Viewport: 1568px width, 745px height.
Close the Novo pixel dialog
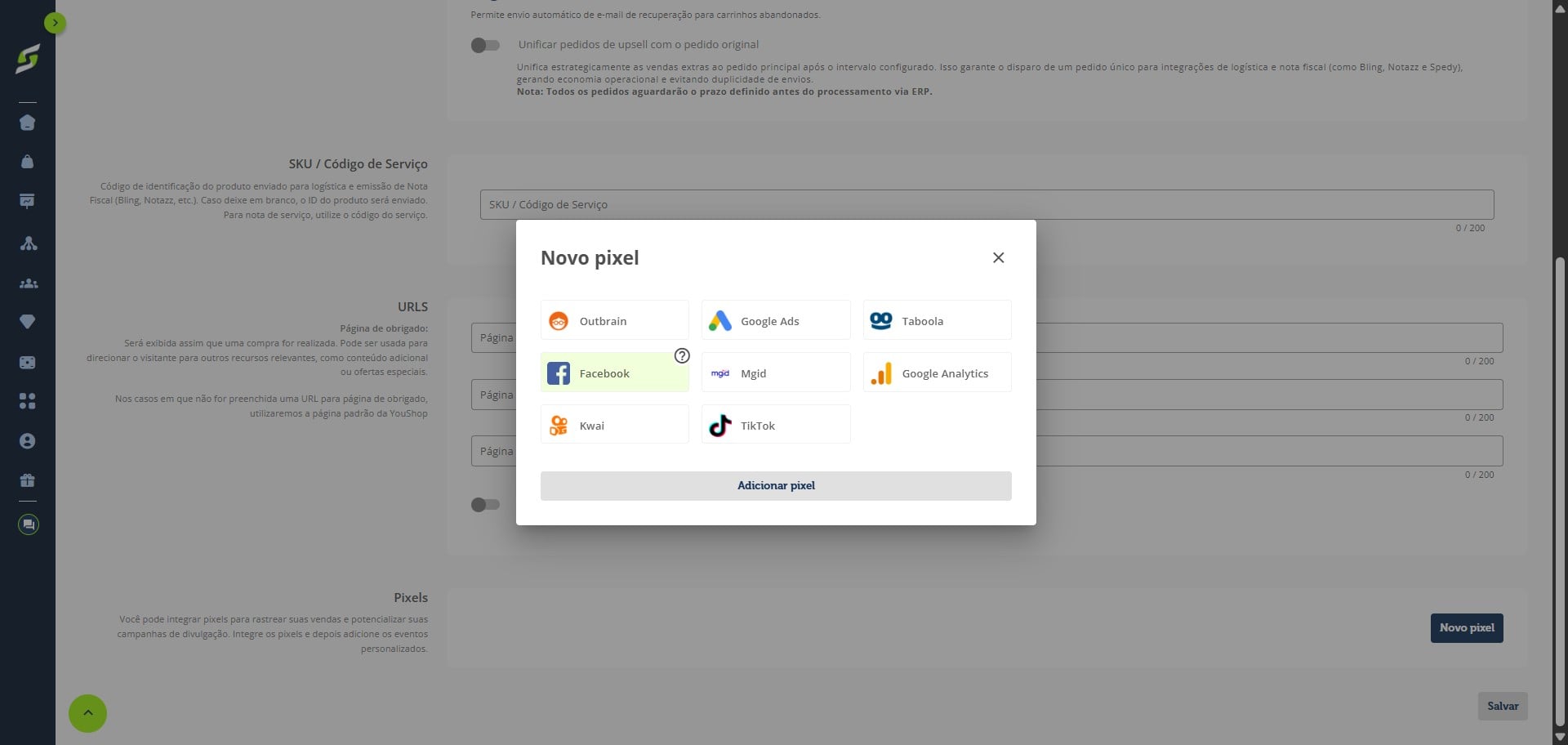click(998, 257)
